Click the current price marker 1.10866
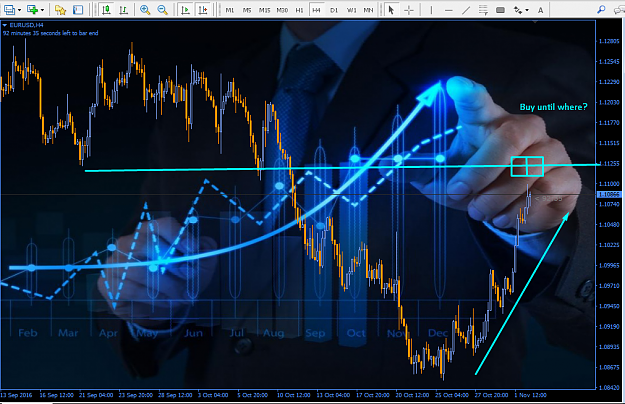The image size is (625, 404). pyautogui.click(x=609, y=194)
